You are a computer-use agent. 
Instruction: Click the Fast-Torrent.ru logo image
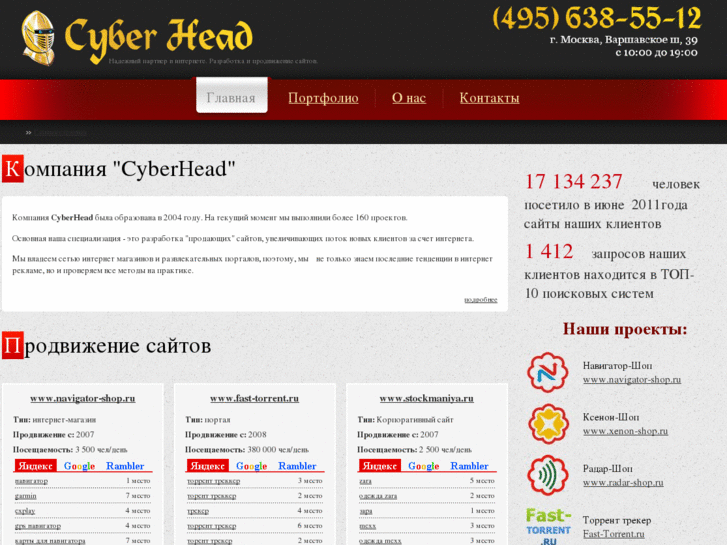click(548, 526)
